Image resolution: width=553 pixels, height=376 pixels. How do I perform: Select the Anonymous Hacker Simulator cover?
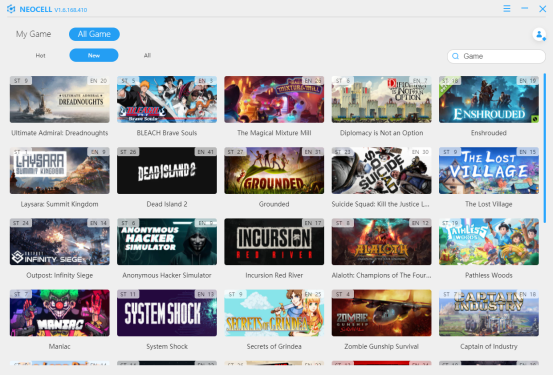click(167, 242)
